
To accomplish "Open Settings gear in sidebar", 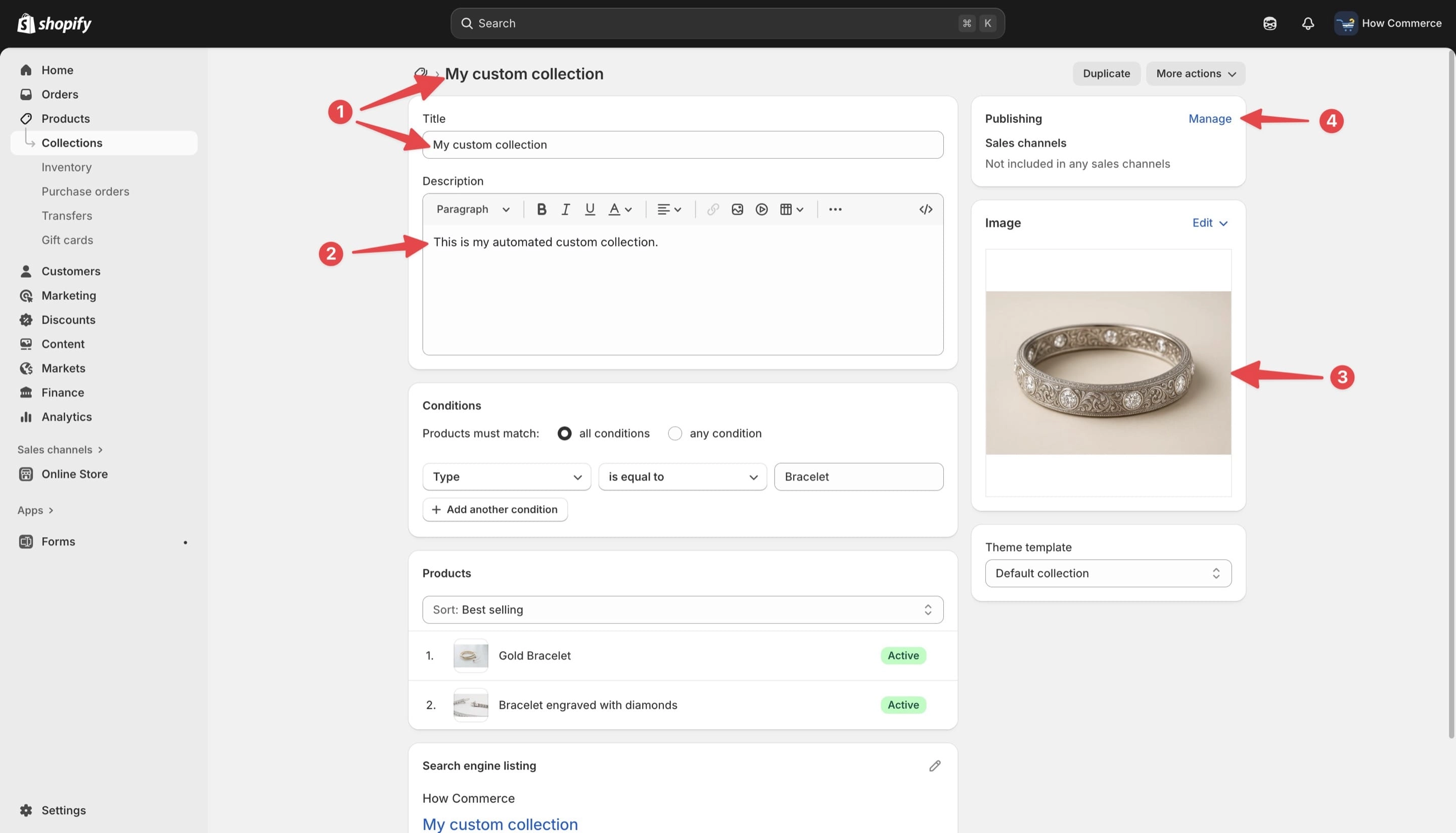I will (x=26, y=810).
